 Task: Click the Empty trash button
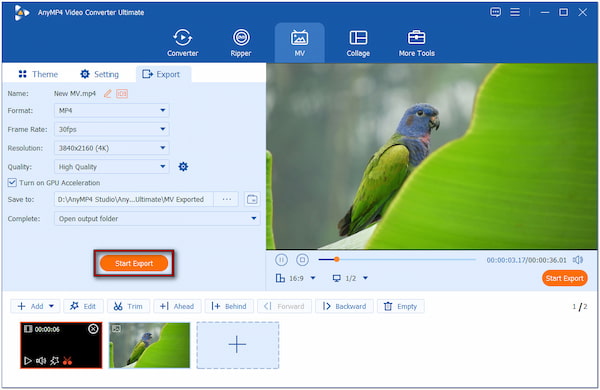tap(401, 306)
